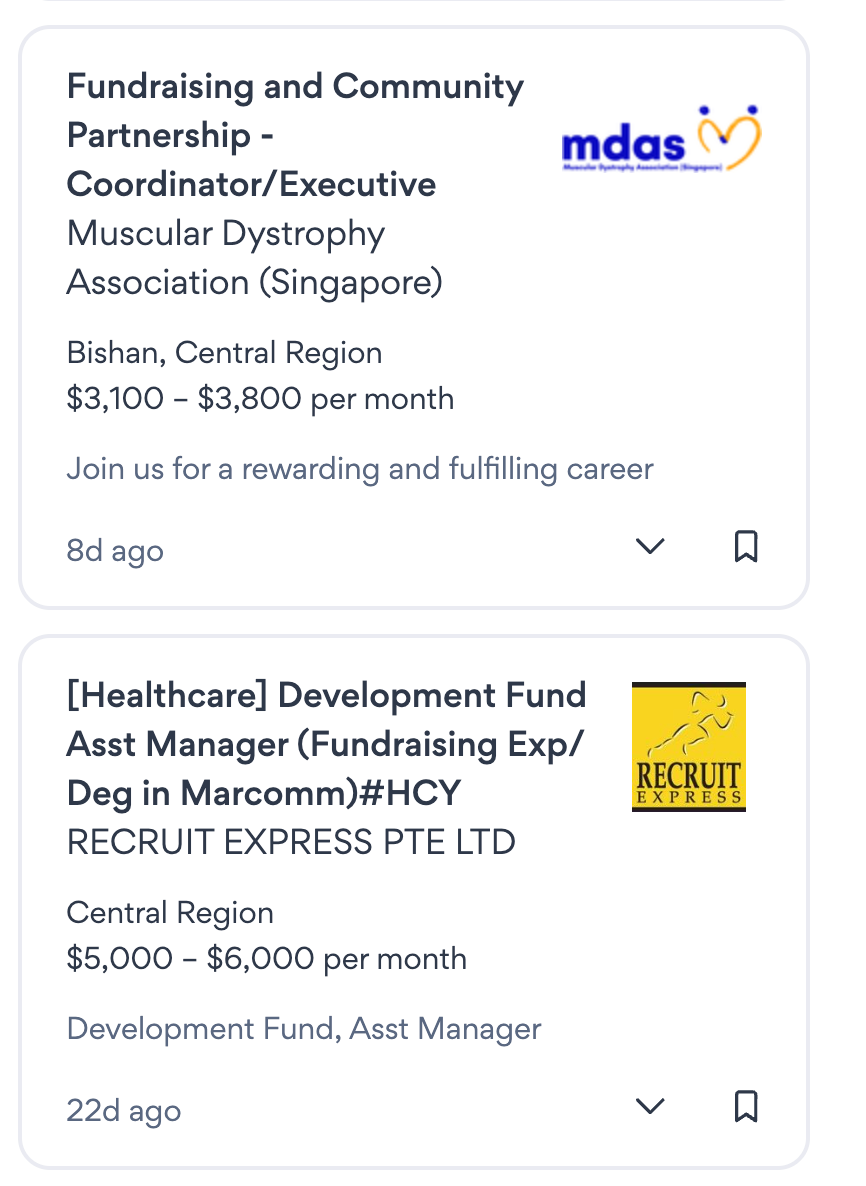This screenshot has width=866, height=1186.
Task: Bookmark the Healthcare Development Fund Asst Manager job
Action: tap(746, 1107)
